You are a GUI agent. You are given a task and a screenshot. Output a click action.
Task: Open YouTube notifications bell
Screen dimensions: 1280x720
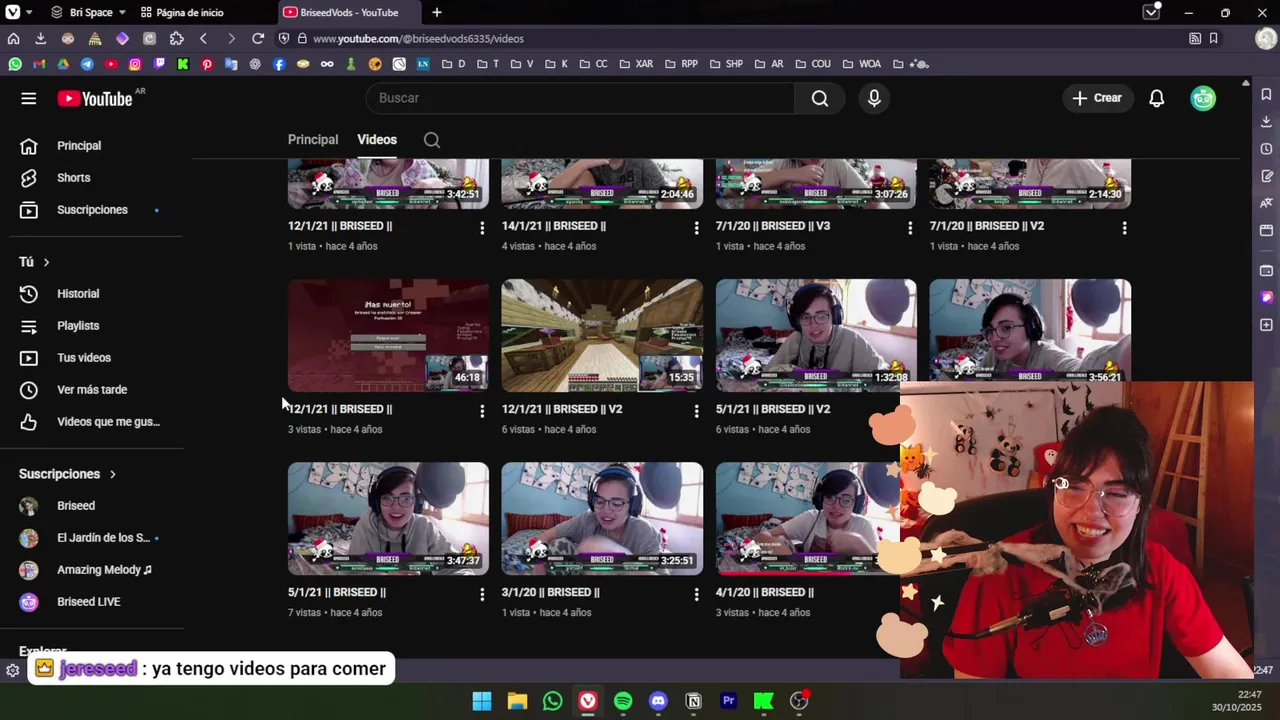pyautogui.click(x=1157, y=98)
